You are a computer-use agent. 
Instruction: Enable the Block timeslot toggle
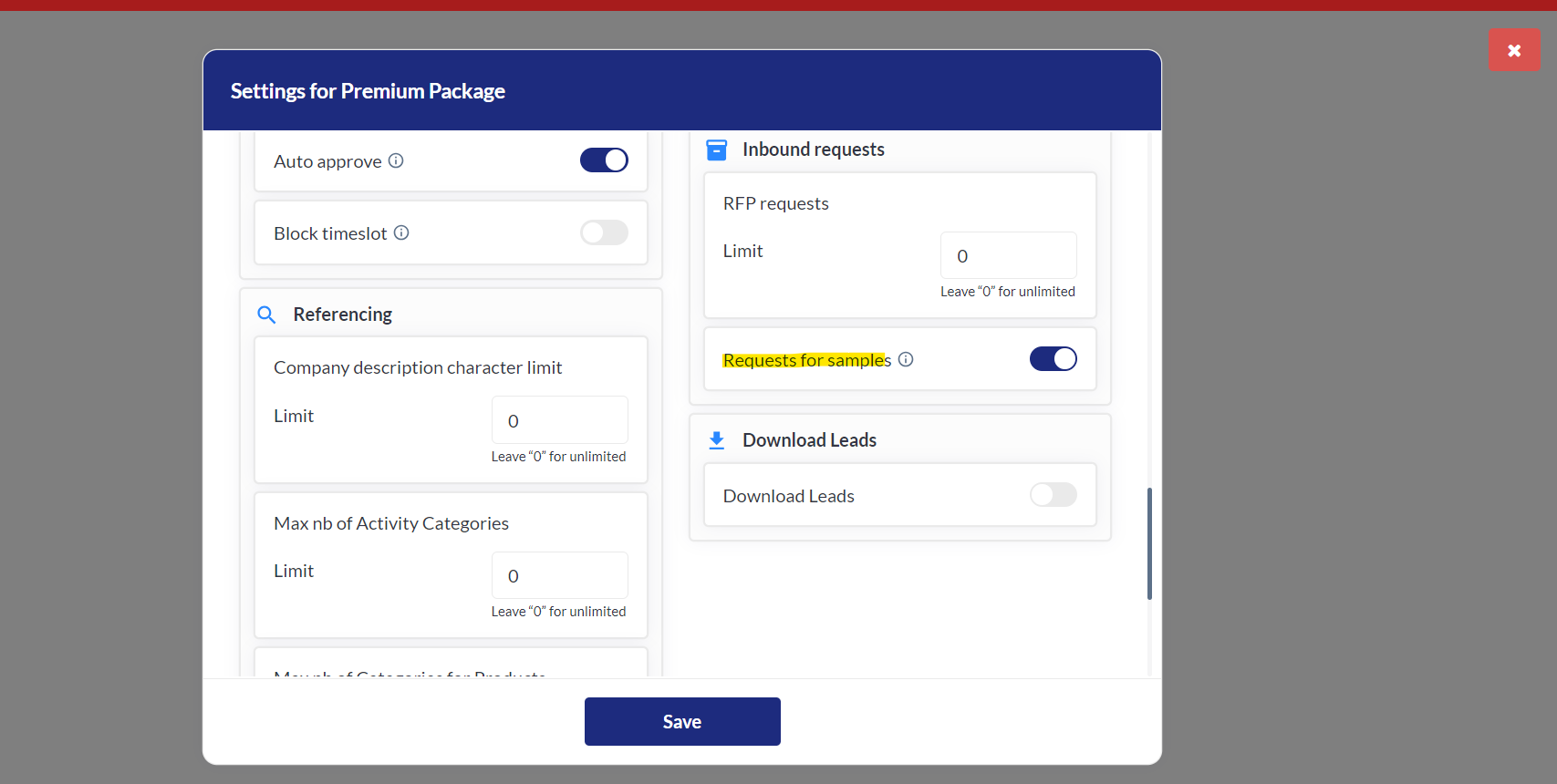point(604,232)
